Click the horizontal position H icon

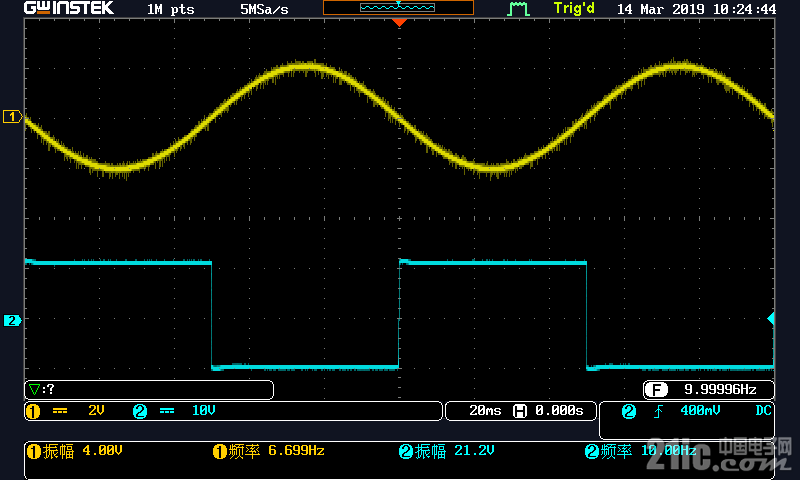point(520,411)
